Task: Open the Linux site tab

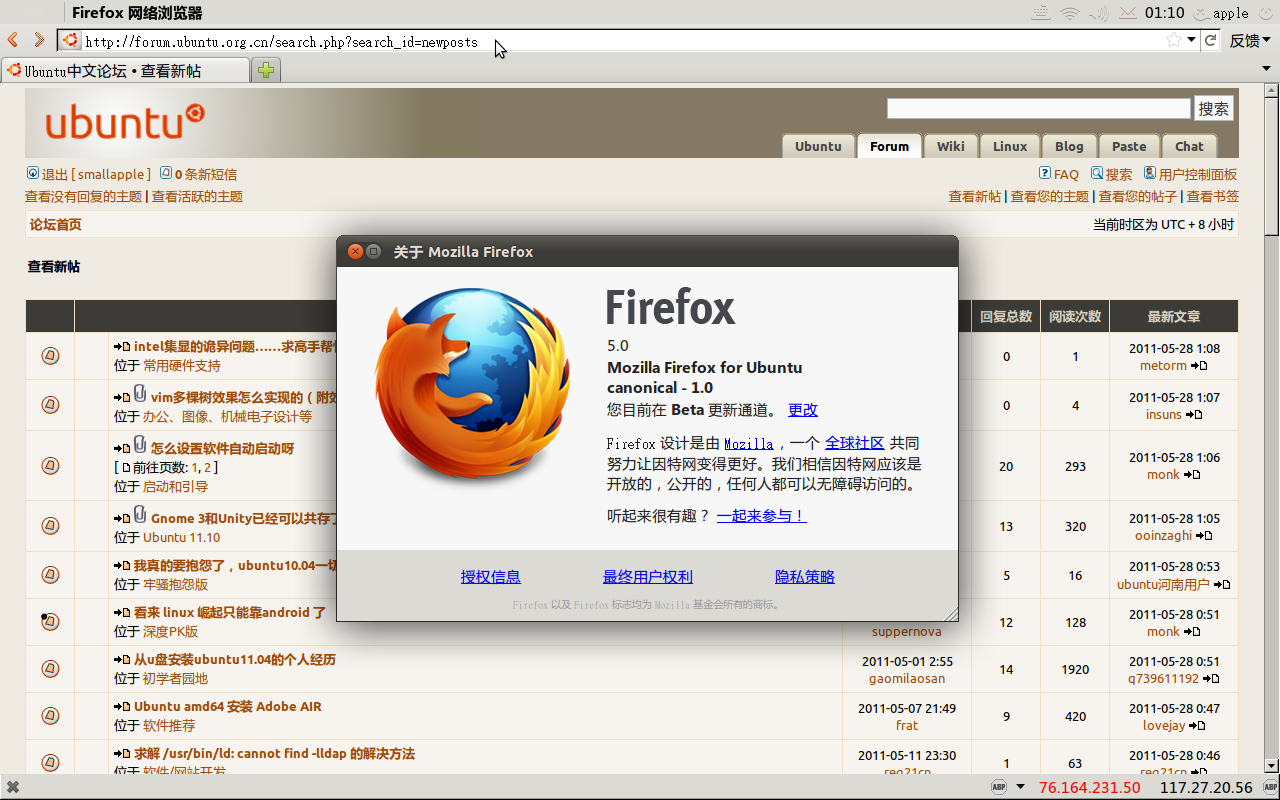Action: tap(1010, 146)
